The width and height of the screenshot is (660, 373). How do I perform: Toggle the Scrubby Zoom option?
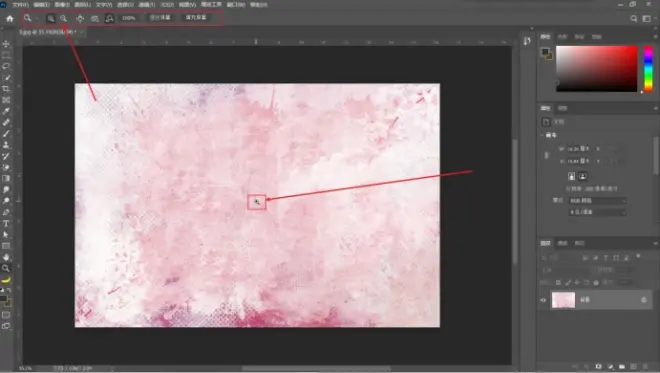[x=109, y=18]
